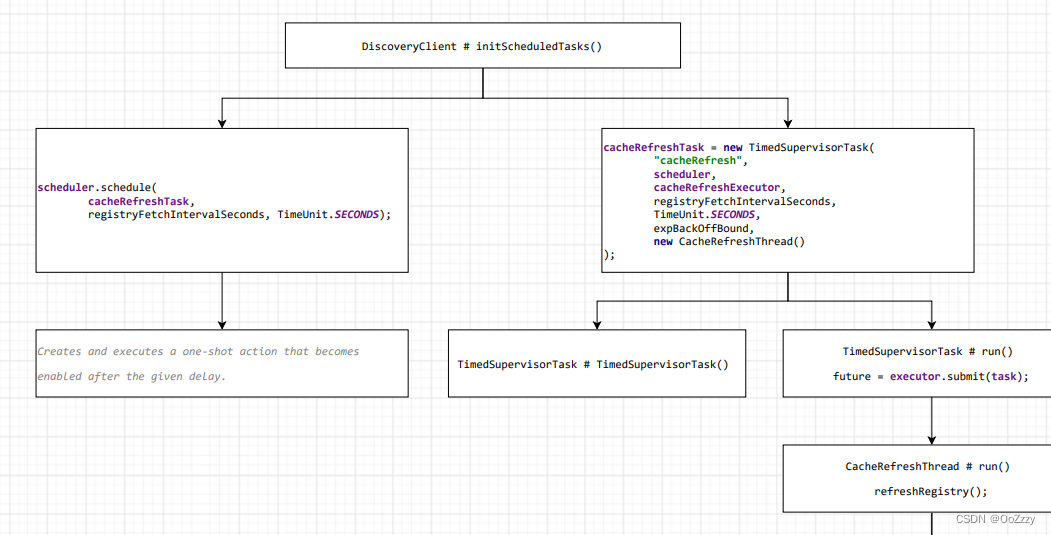Image resolution: width=1051 pixels, height=535 pixels.
Task: Click the scheduler, parameter in right box
Action: click(685, 174)
